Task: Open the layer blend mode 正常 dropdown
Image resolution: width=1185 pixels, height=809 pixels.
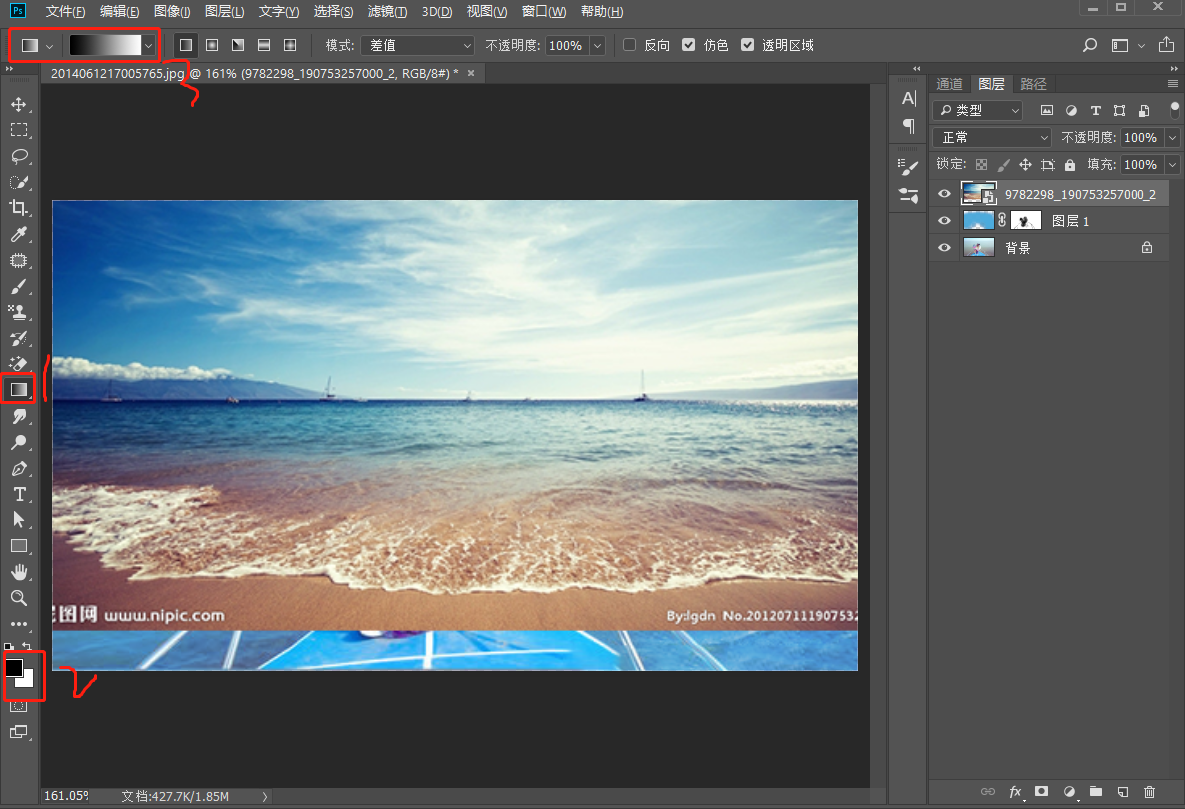Action: click(x=991, y=138)
